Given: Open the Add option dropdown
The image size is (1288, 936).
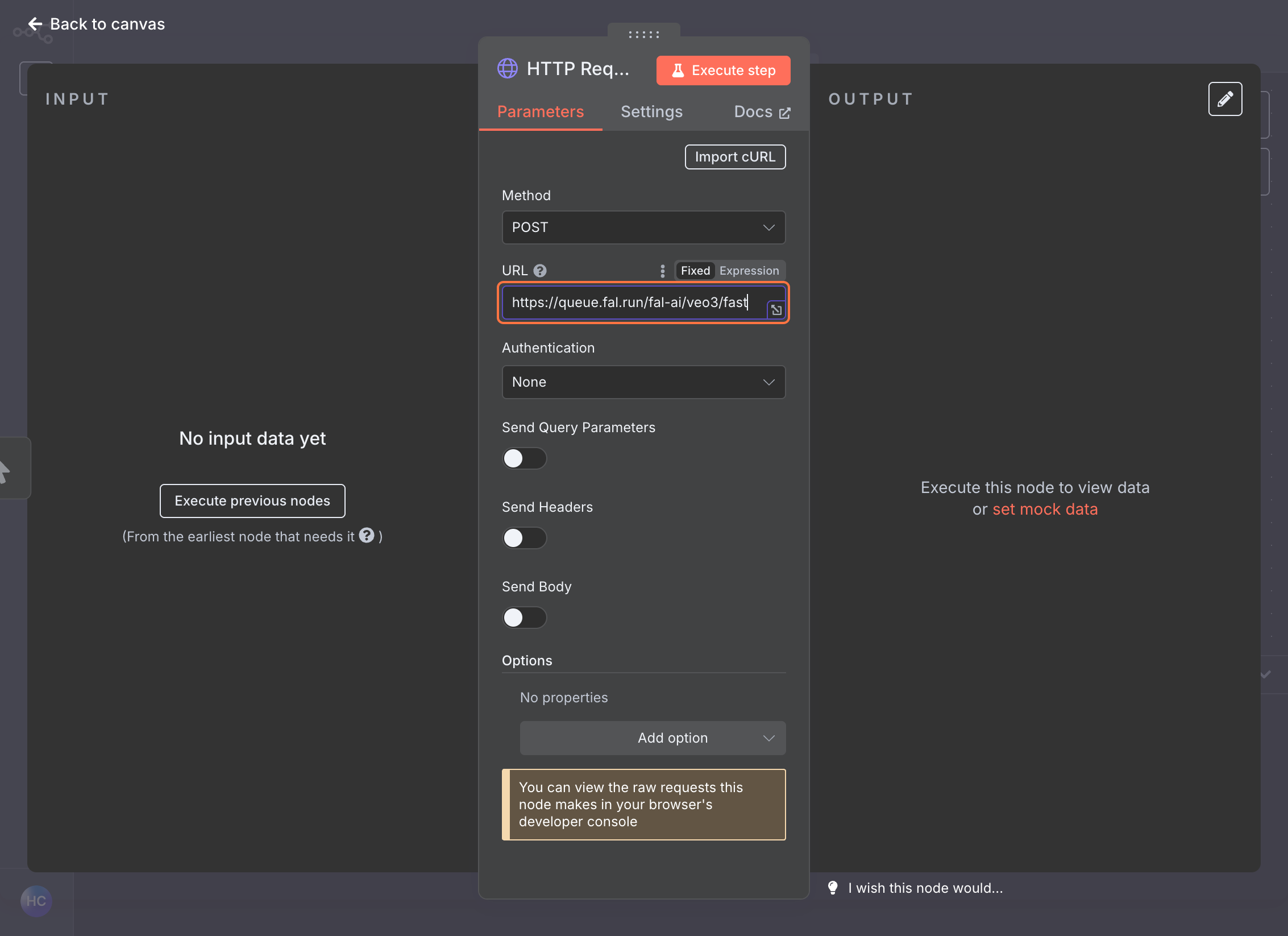Looking at the screenshot, I should coord(653,738).
